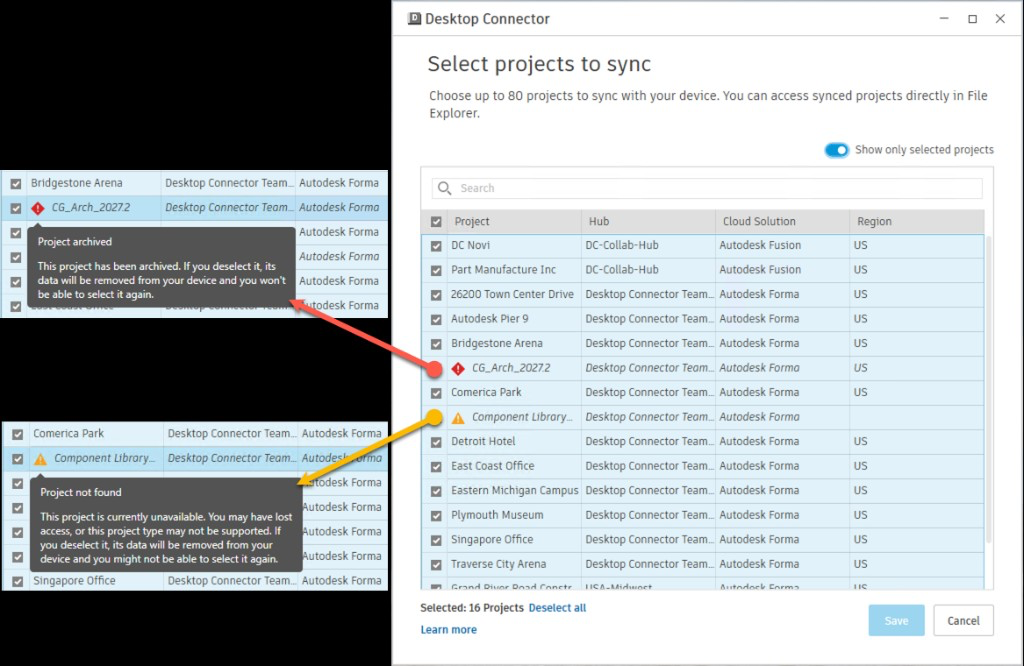Uncheck 26200 Town Center Drive checkbox

436,295
